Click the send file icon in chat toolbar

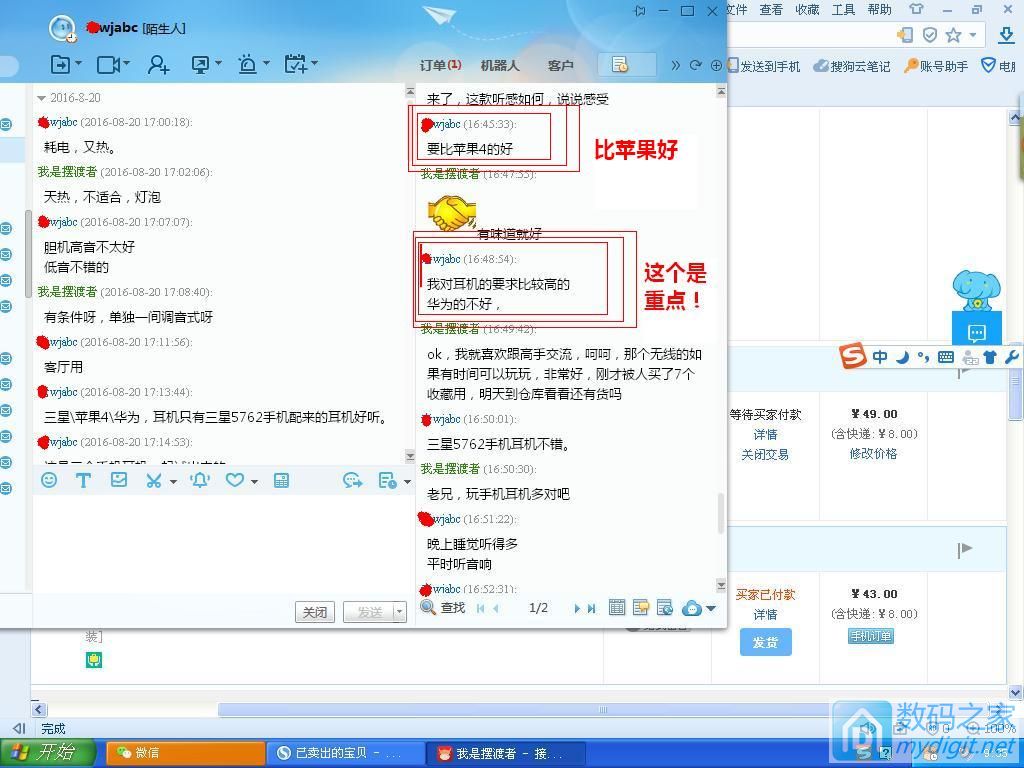61,64
